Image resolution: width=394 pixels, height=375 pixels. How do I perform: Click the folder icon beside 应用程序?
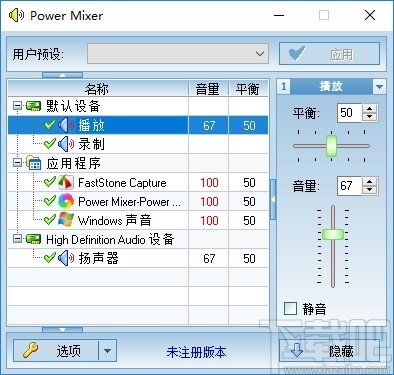click(x=33, y=163)
